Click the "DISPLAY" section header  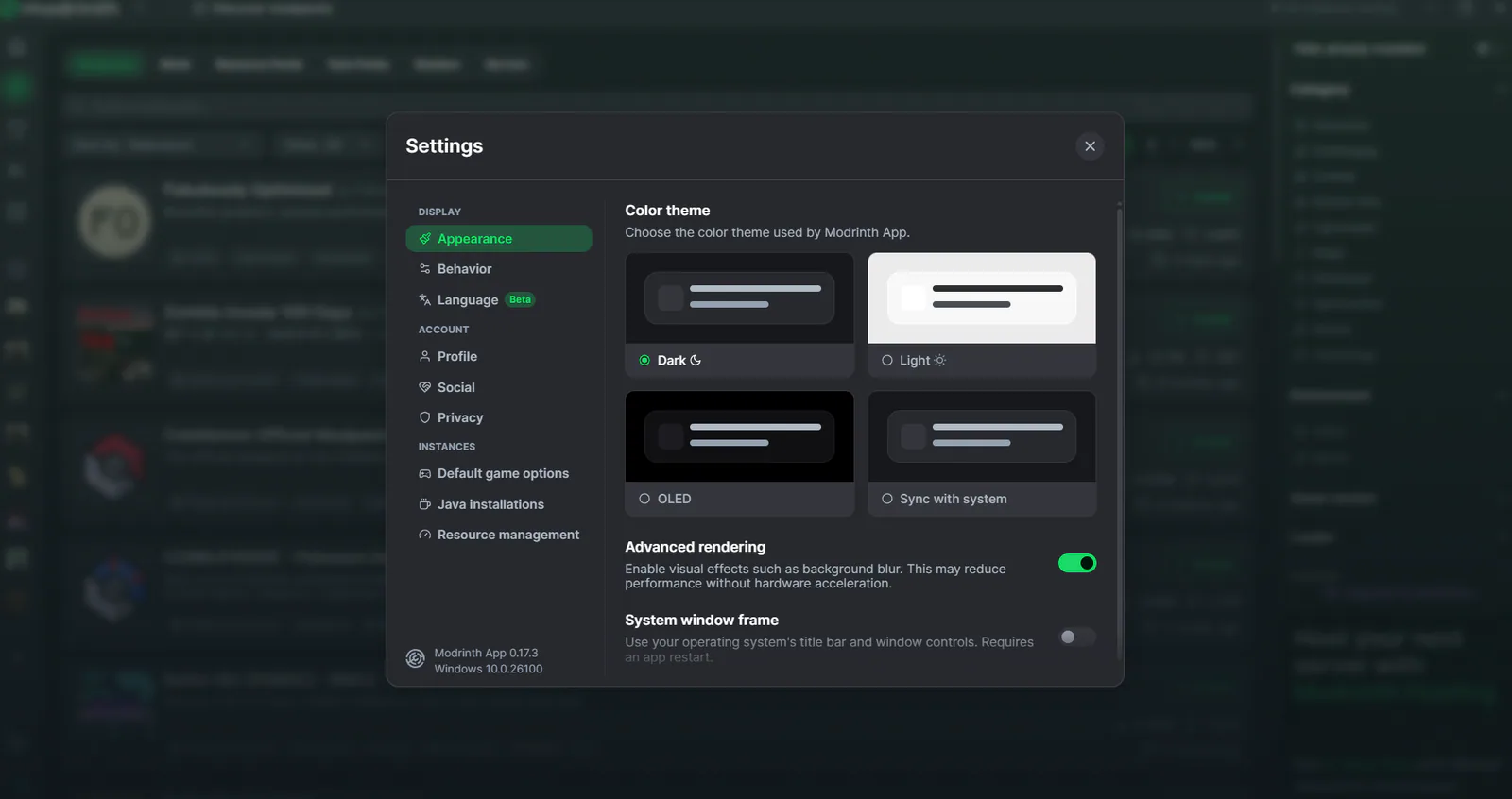click(440, 212)
